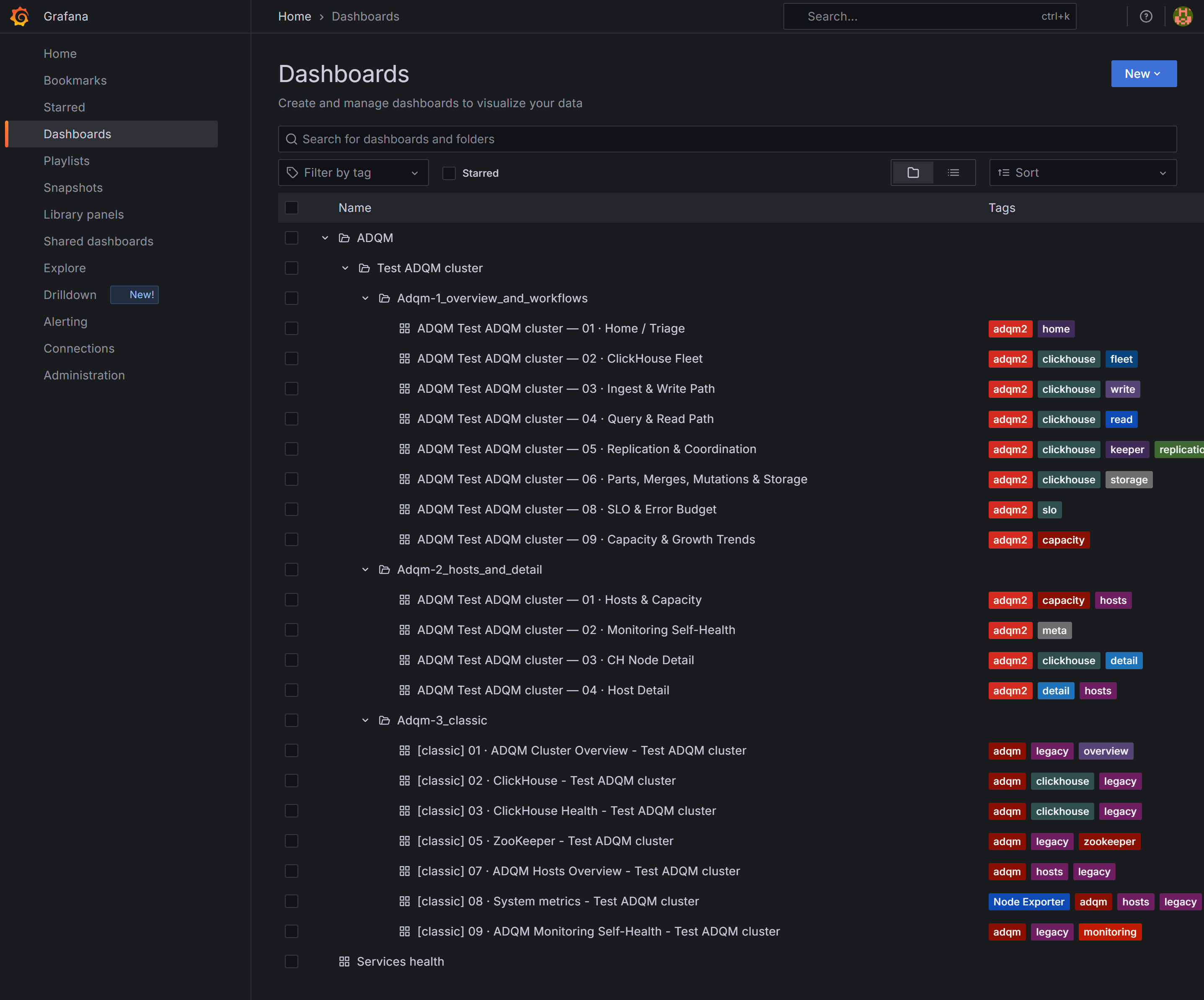The image size is (1204, 1000).
Task: Click dashboard icon for 01 · Home / Triage
Action: pos(404,328)
